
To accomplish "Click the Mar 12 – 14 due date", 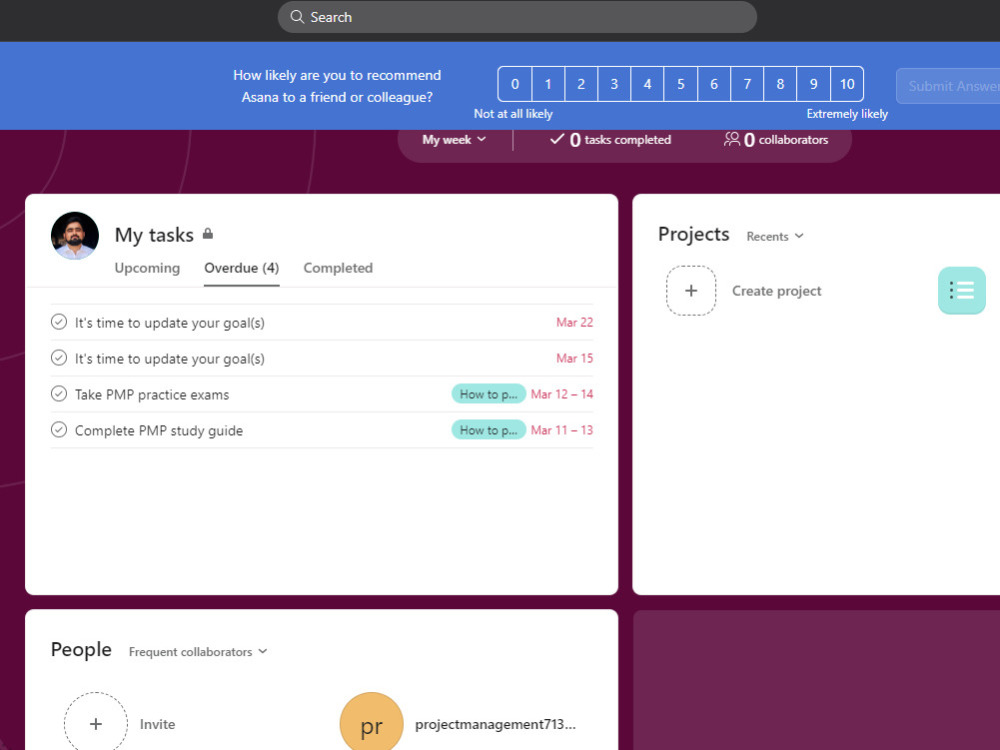I will pos(562,394).
